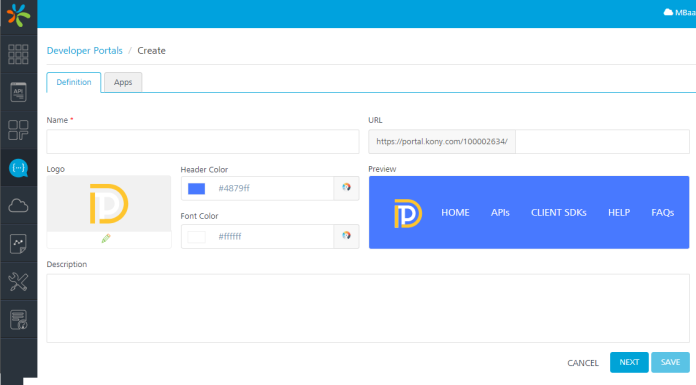Click the blue Header Color swatch

pyautogui.click(x=196, y=189)
